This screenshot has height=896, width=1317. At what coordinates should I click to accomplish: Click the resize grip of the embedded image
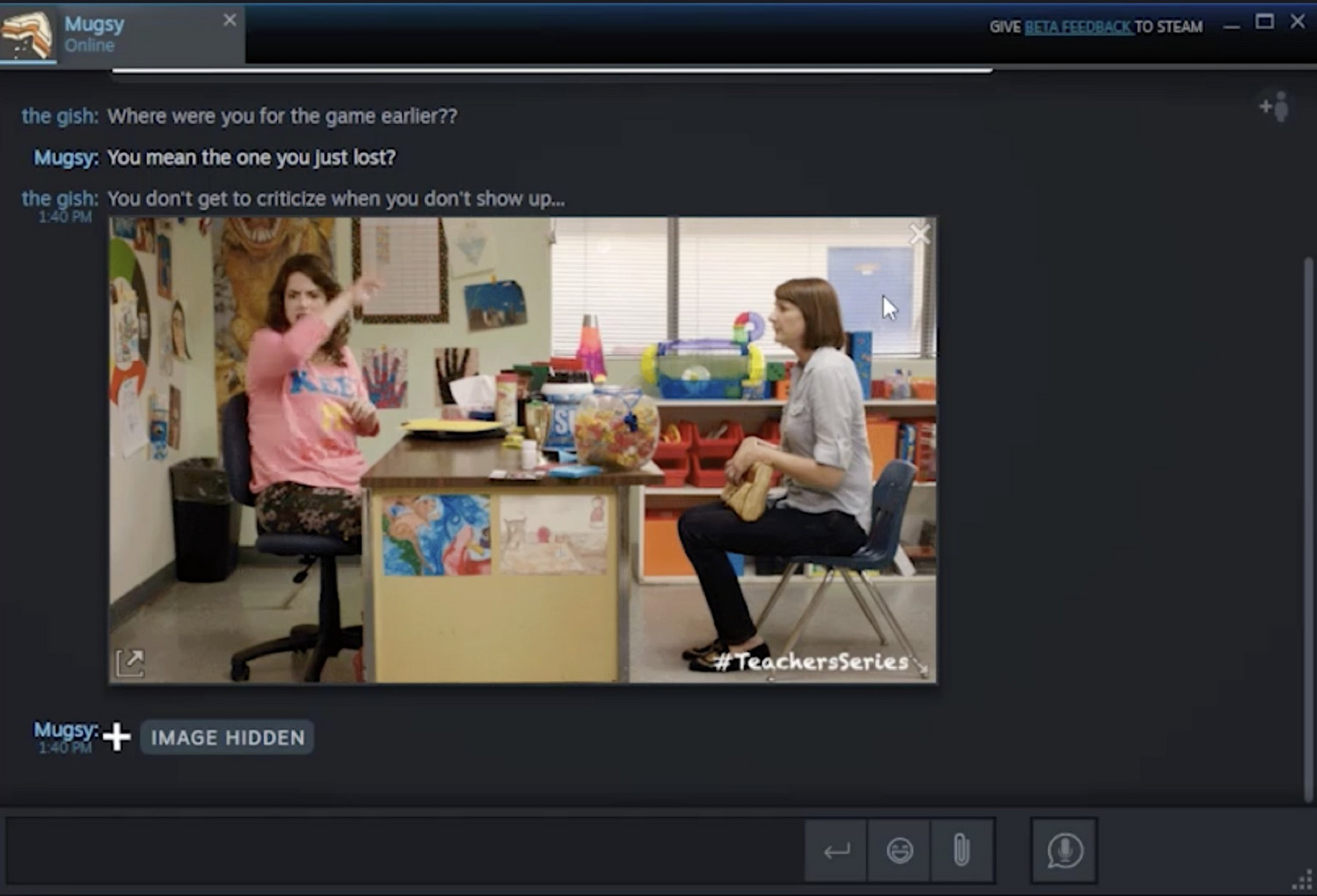pyautogui.click(x=922, y=667)
